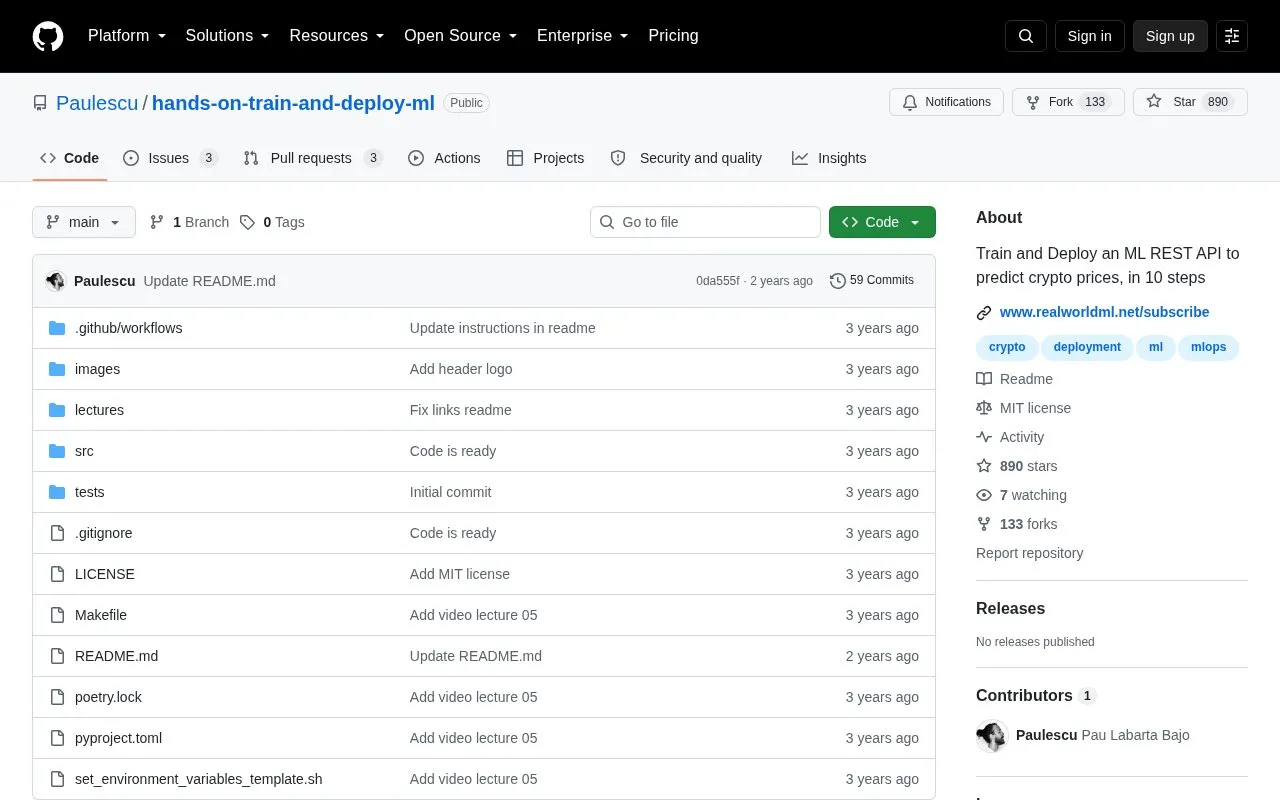
Task: View the 59 Commits history
Action: [x=872, y=280]
